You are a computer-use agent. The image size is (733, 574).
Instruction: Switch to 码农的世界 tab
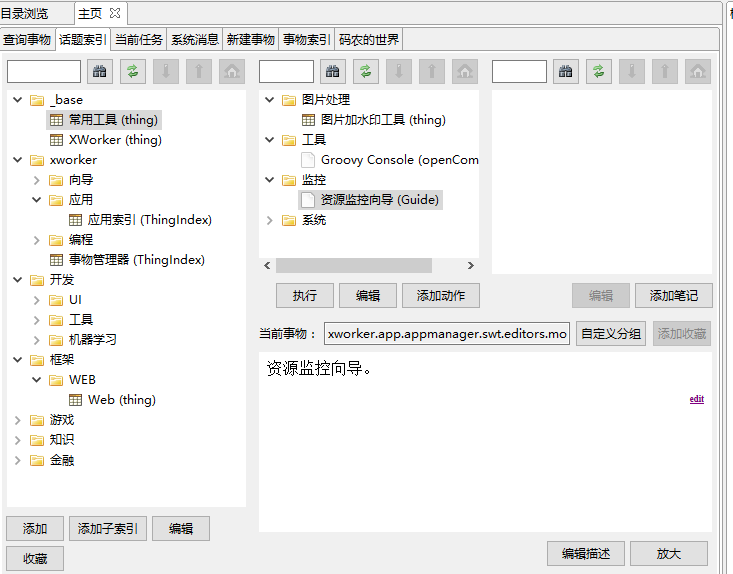click(369, 39)
